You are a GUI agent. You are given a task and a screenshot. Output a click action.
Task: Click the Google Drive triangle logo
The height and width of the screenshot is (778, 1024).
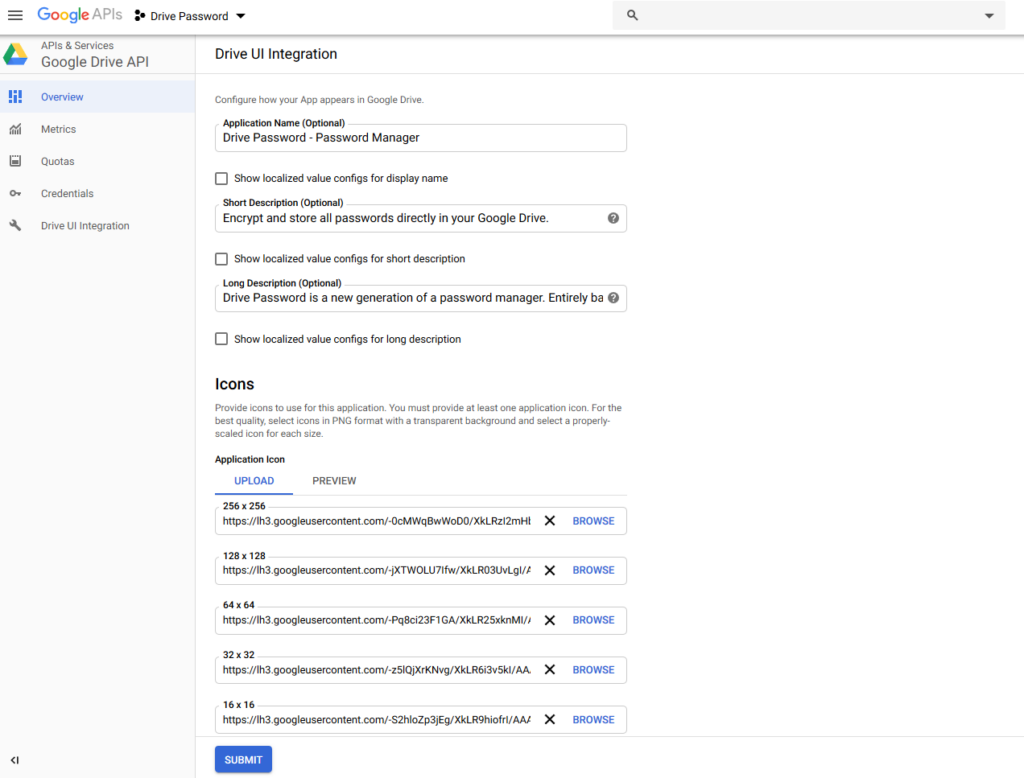pos(15,54)
